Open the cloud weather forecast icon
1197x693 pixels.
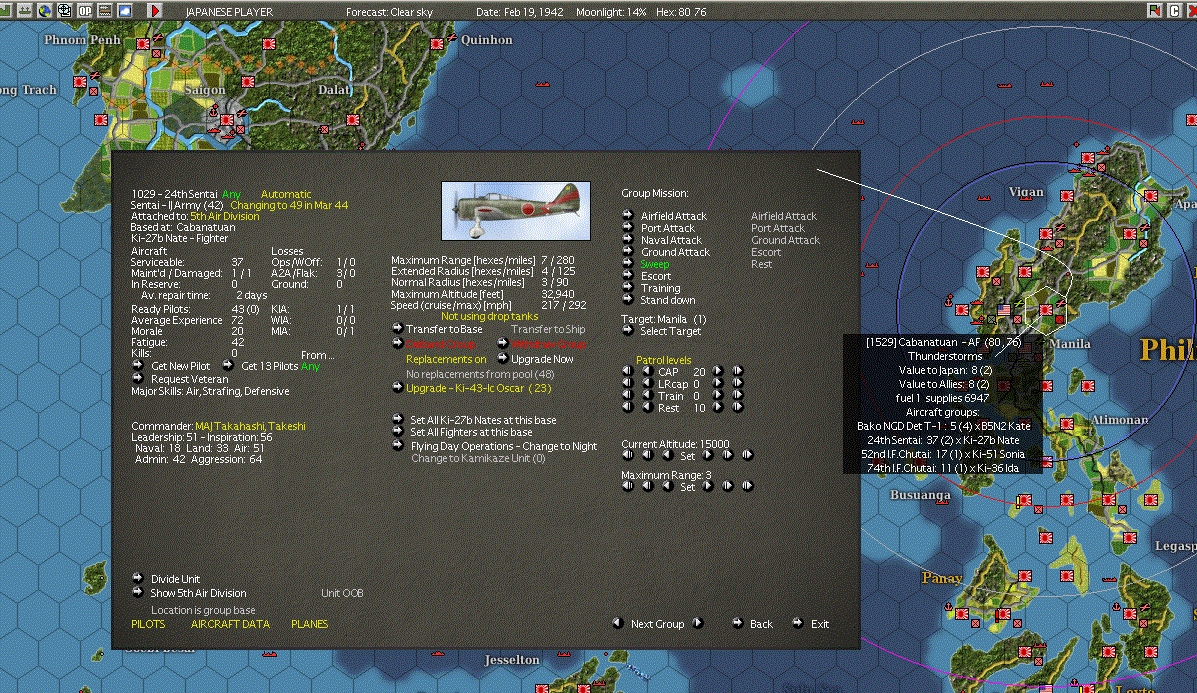(124, 10)
